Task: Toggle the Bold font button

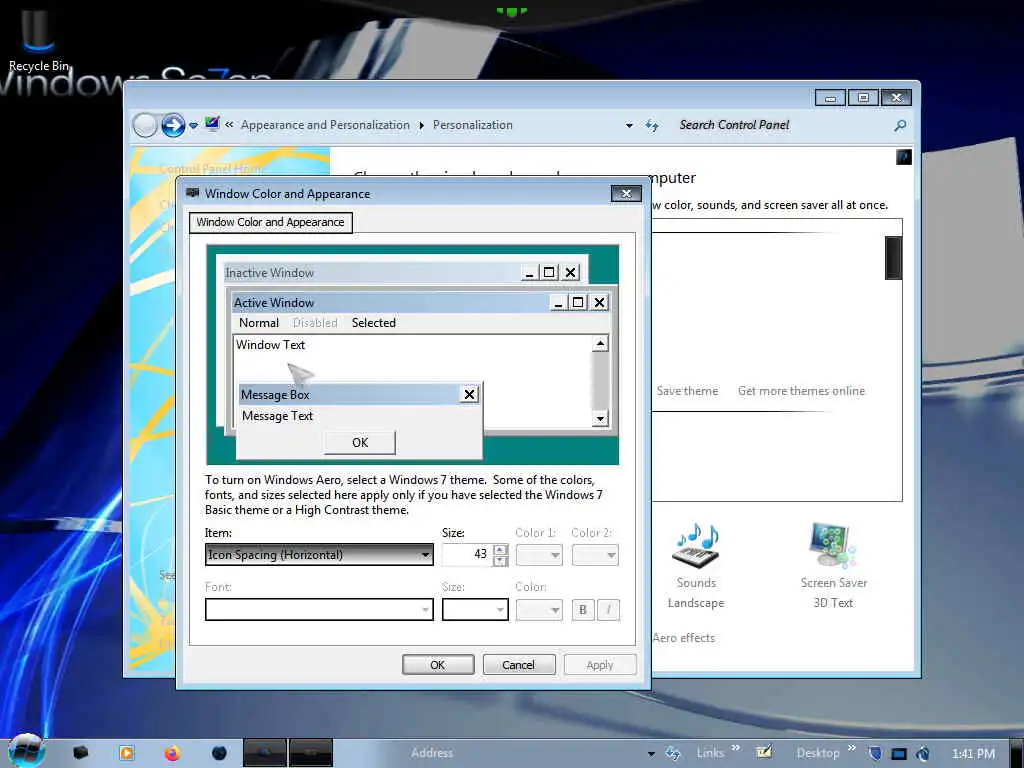Action: click(x=583, y=610)
